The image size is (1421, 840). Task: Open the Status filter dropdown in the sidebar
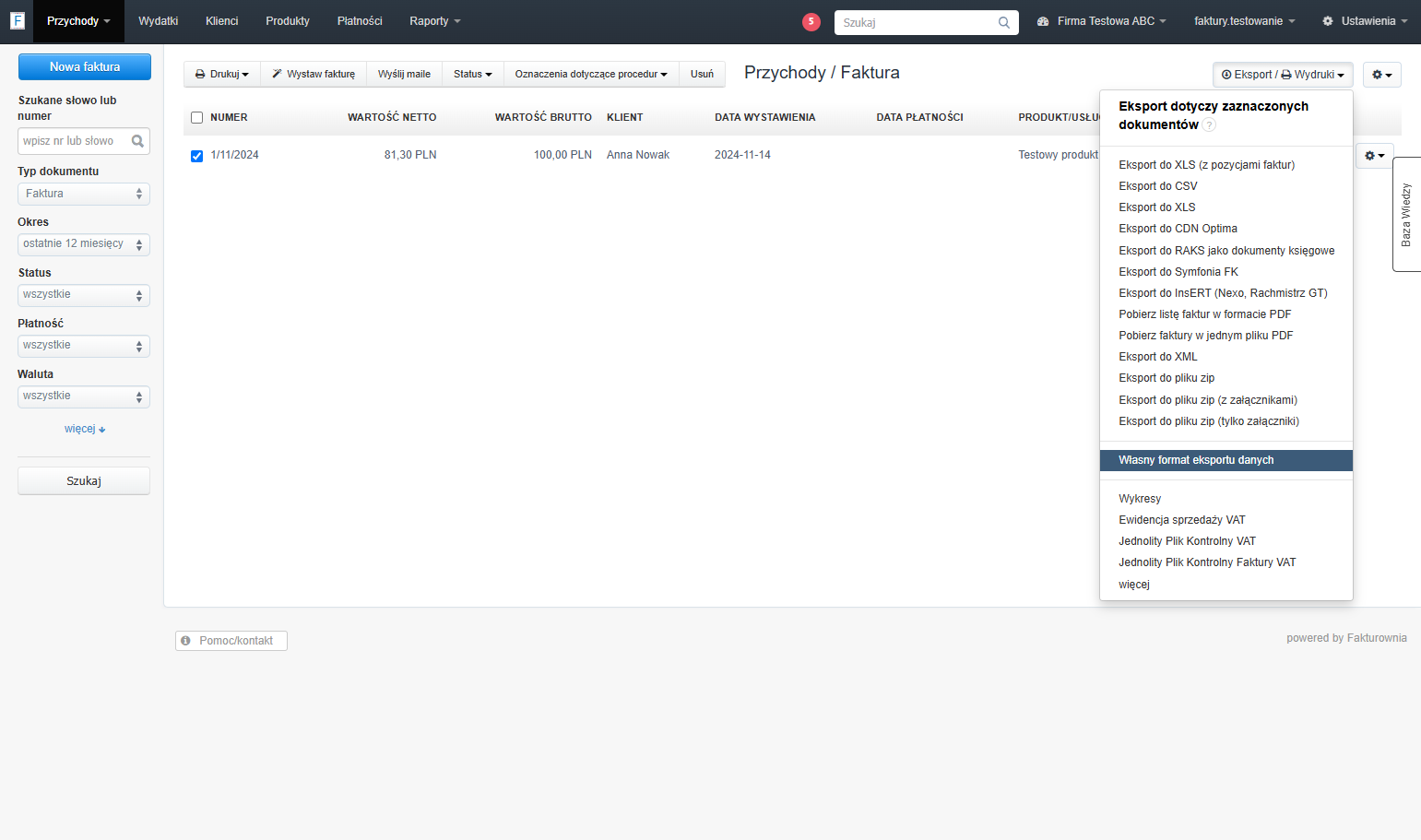84,295
